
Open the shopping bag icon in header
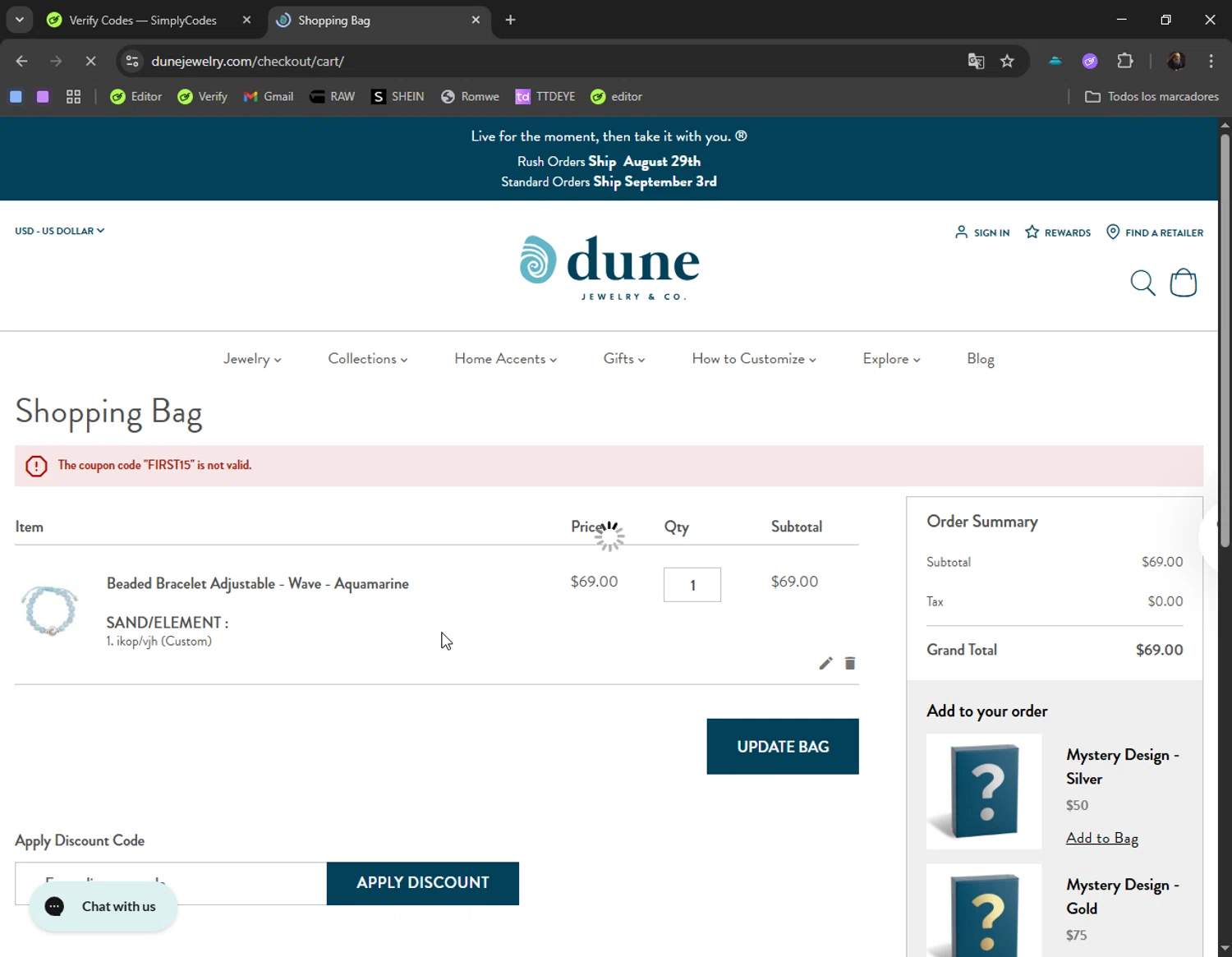coord(1183,283)
